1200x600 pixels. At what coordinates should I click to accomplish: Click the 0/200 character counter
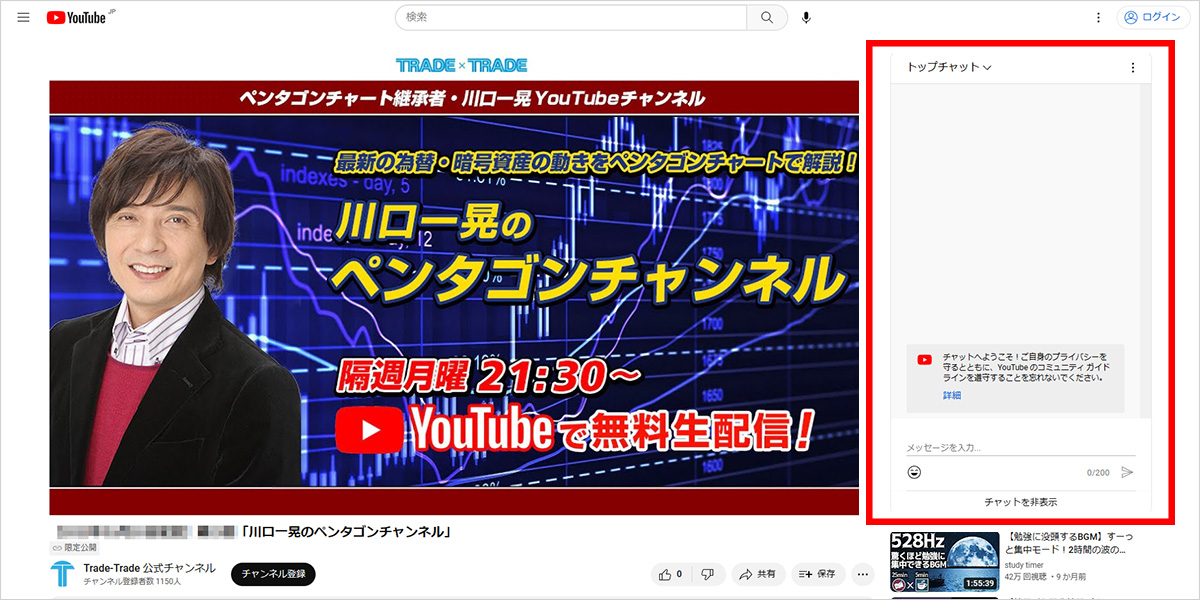(x=1098, y=472)
